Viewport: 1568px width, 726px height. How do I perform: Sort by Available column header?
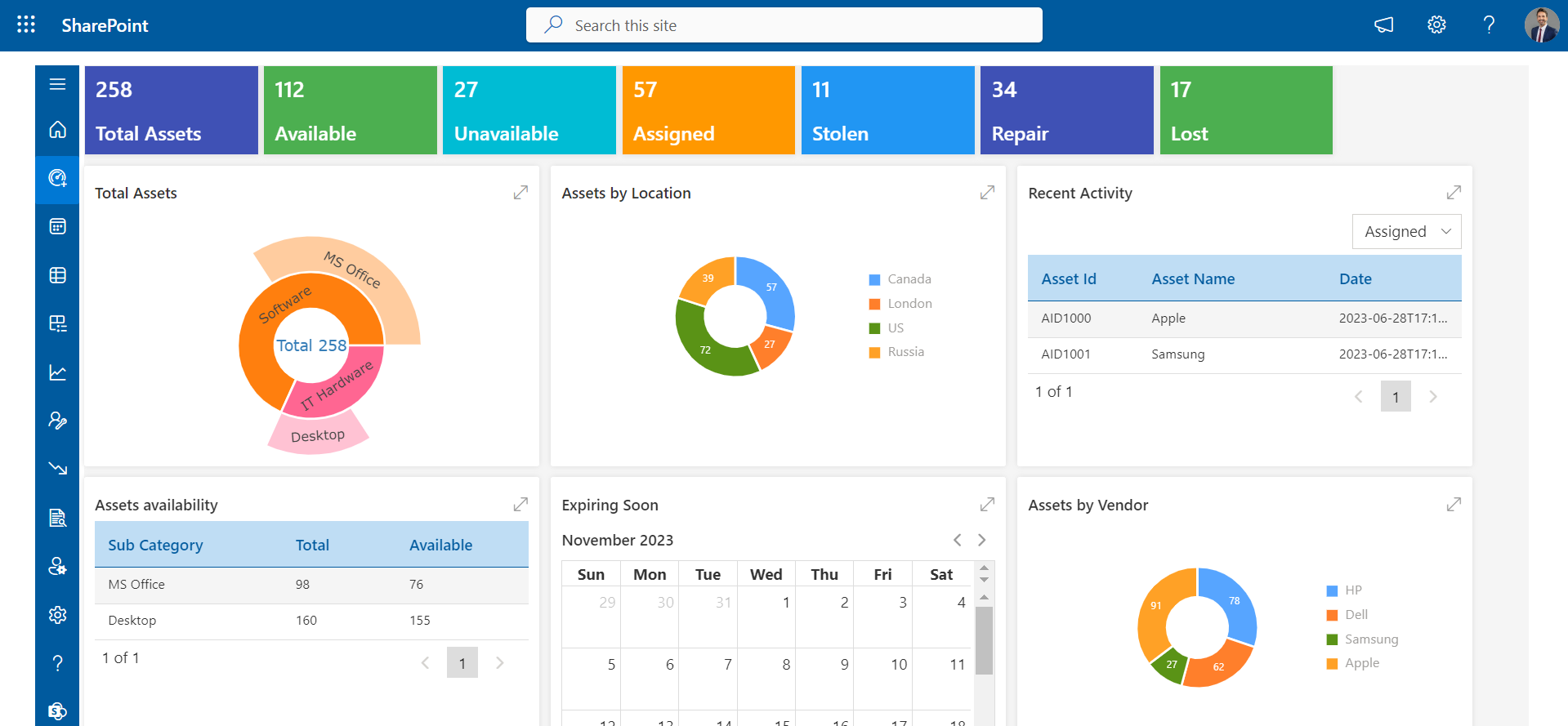[441, 546]
